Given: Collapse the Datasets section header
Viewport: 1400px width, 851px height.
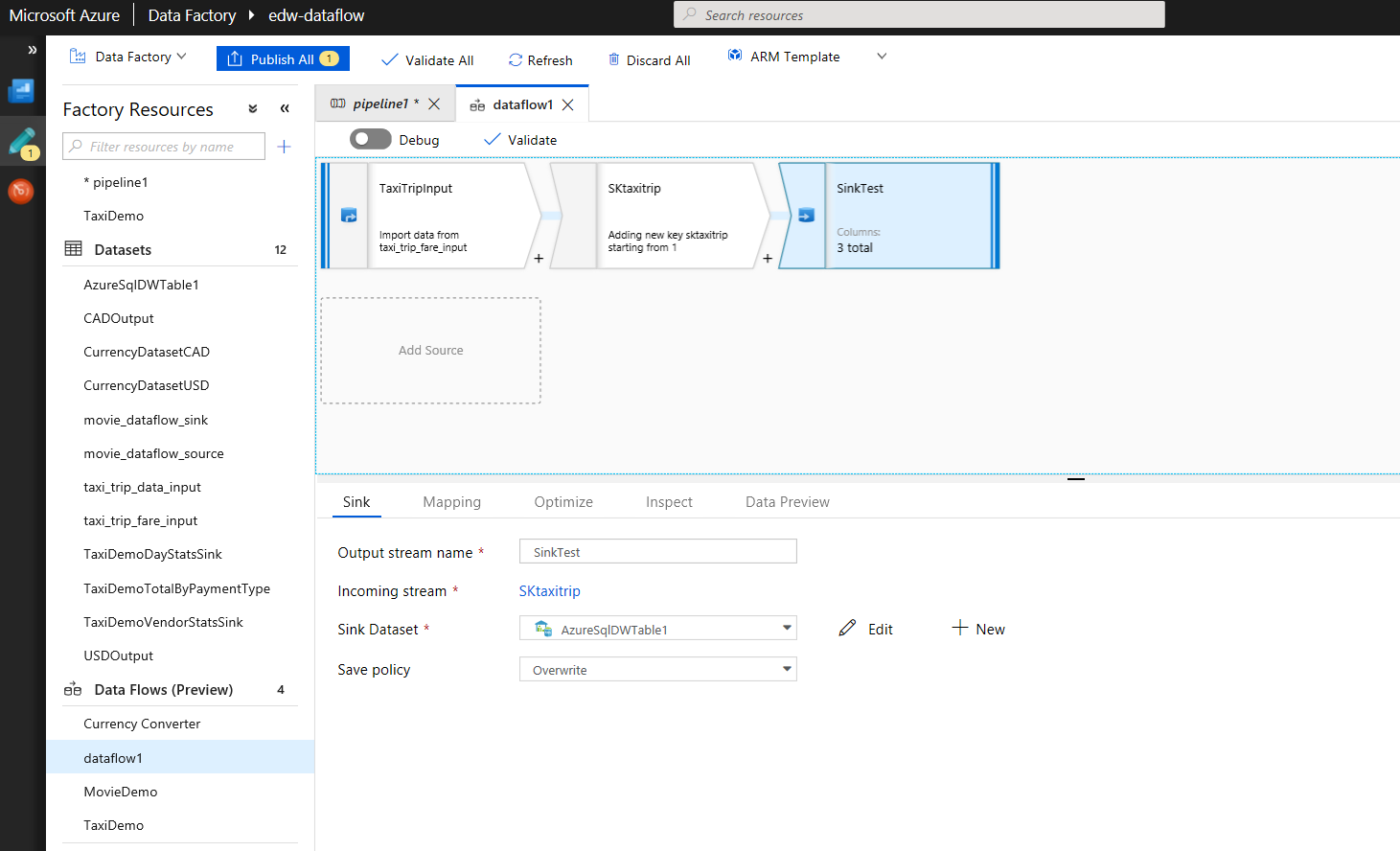Looking at the screenshot, I should click(x=180, y=249).
